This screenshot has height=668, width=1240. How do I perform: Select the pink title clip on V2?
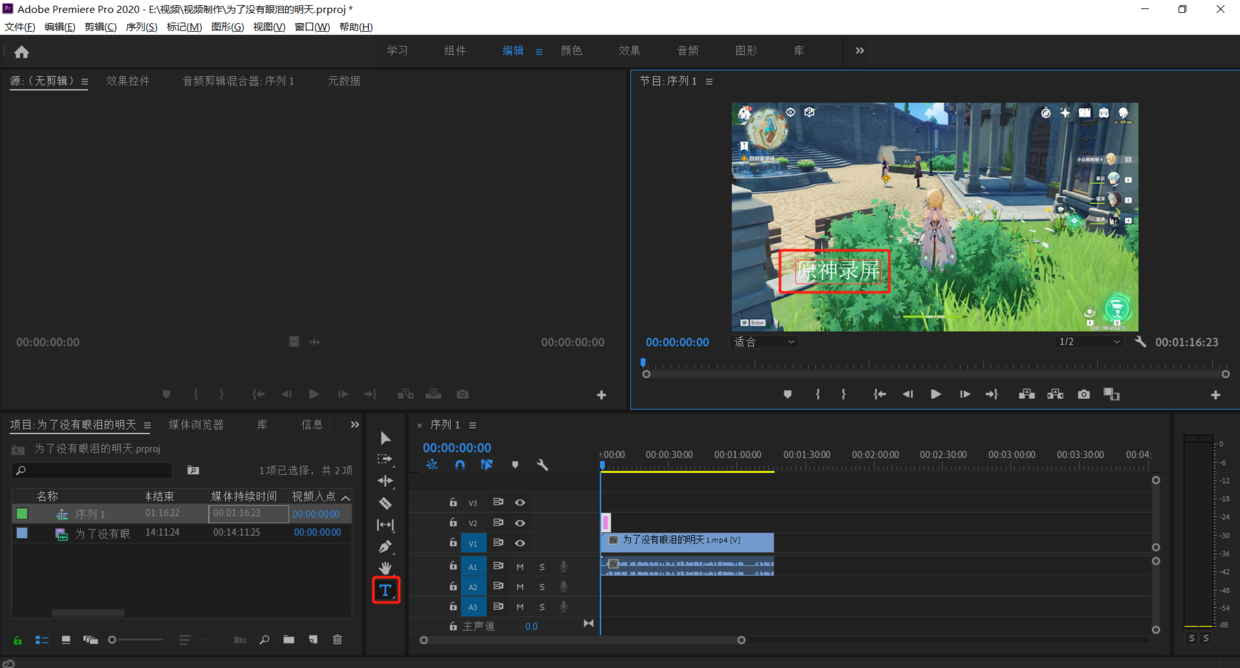coord(606,522)
